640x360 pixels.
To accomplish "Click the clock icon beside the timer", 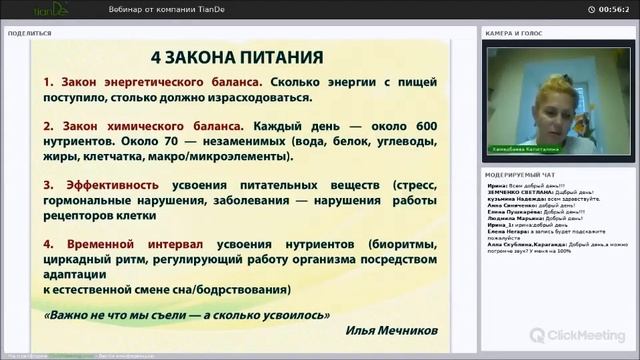I will coord(591,9).
